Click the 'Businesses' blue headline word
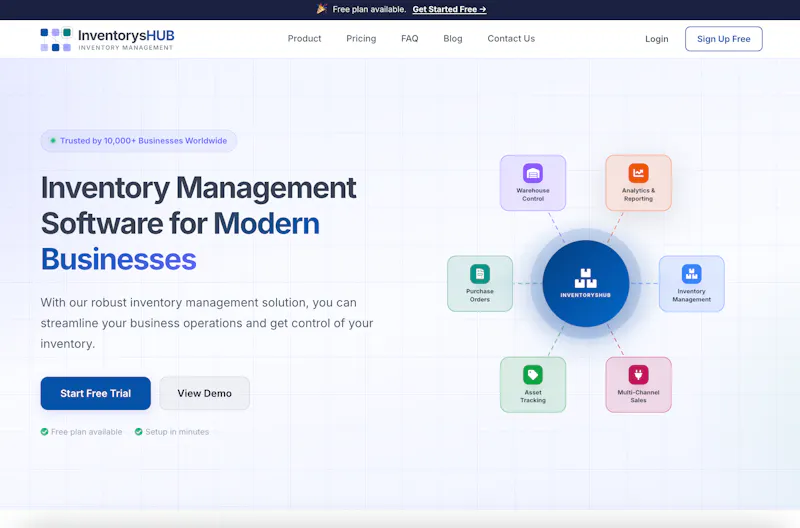Viewport: 800px width, 528px height. [118, 259]
